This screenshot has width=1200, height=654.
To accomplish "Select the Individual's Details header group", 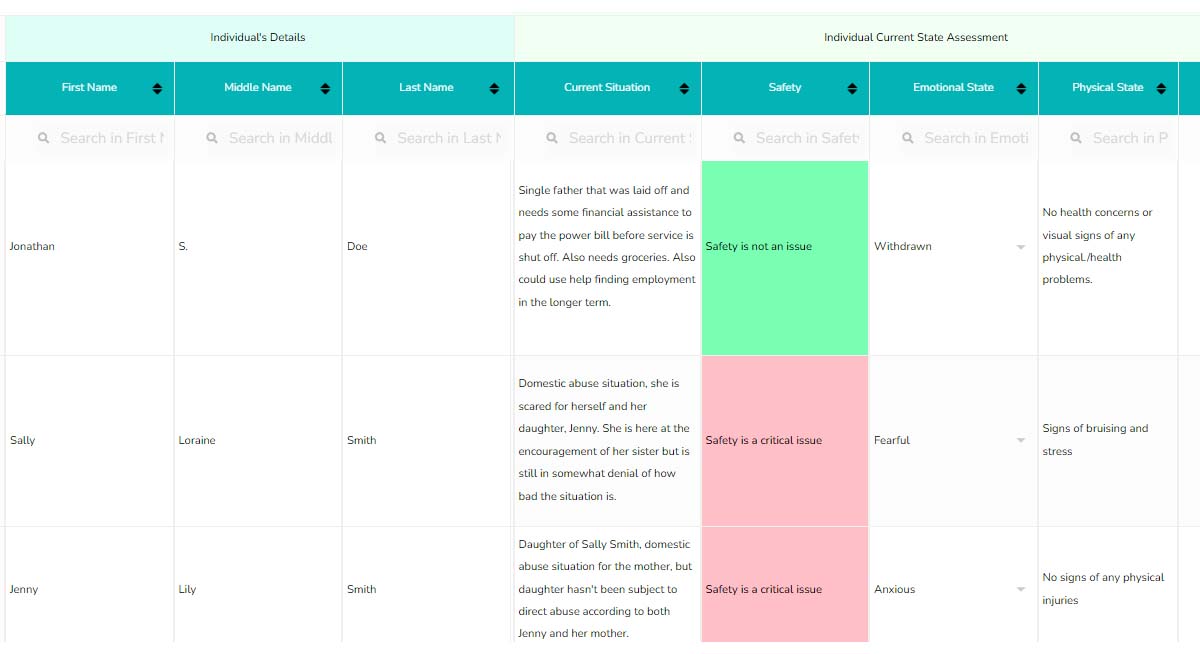I will [258, 37].
